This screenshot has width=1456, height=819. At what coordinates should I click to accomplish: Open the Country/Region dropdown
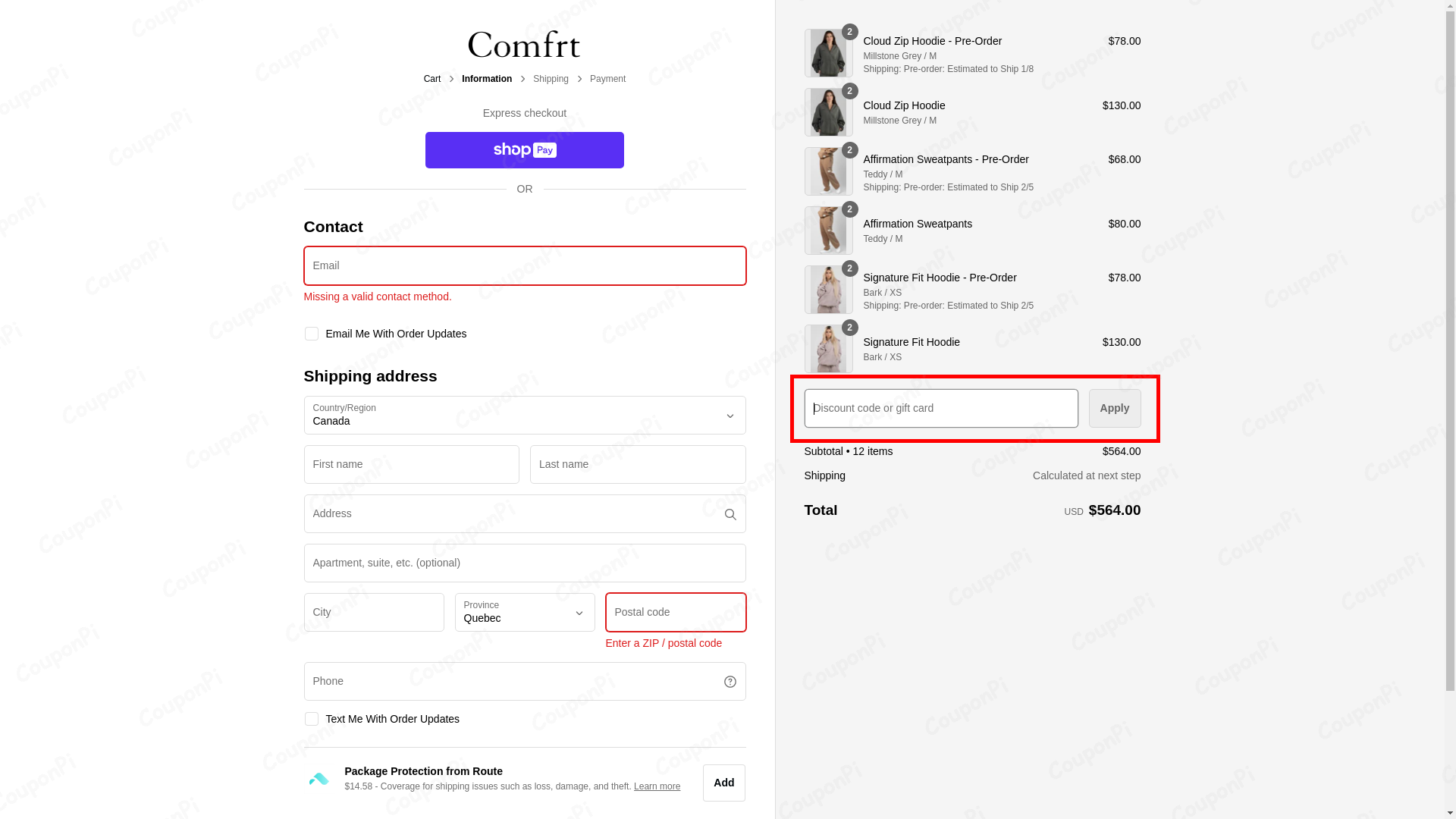point(524,415)
